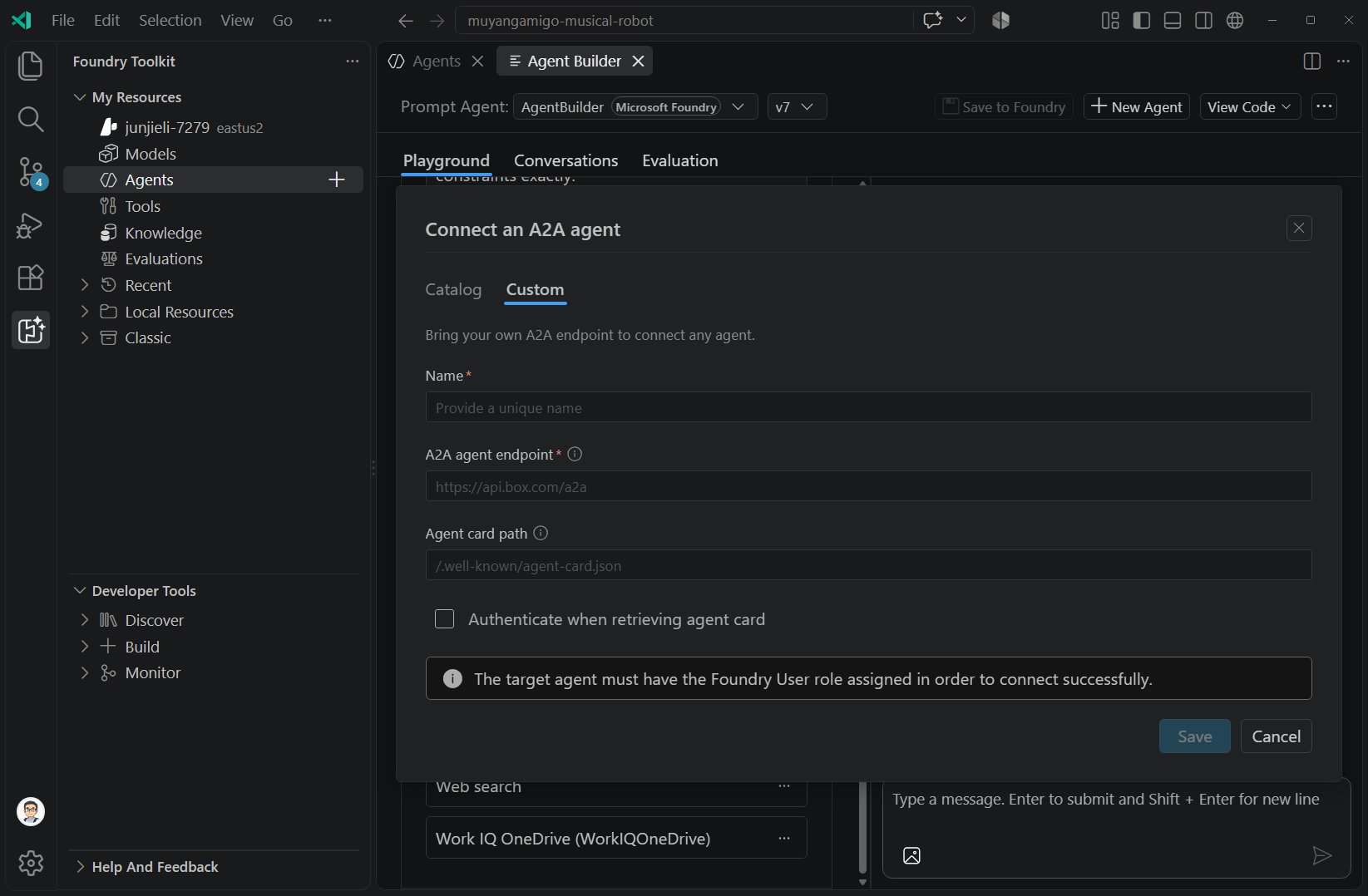Screen dimensions: 1368x896
Task: Expand the Build tree node
Action: [x=85, y=647]
